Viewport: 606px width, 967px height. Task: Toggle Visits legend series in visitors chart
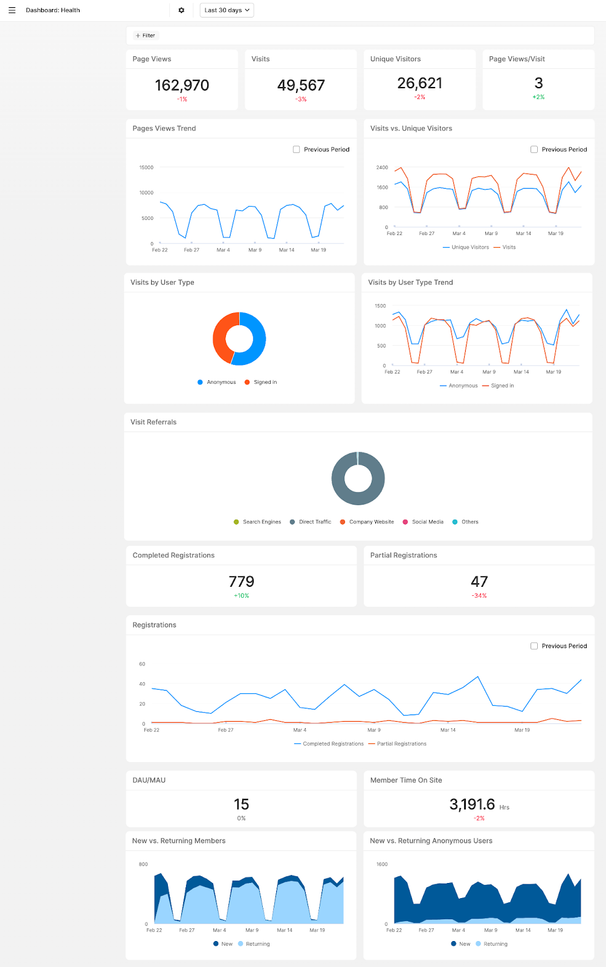click(x=505, y=247)
